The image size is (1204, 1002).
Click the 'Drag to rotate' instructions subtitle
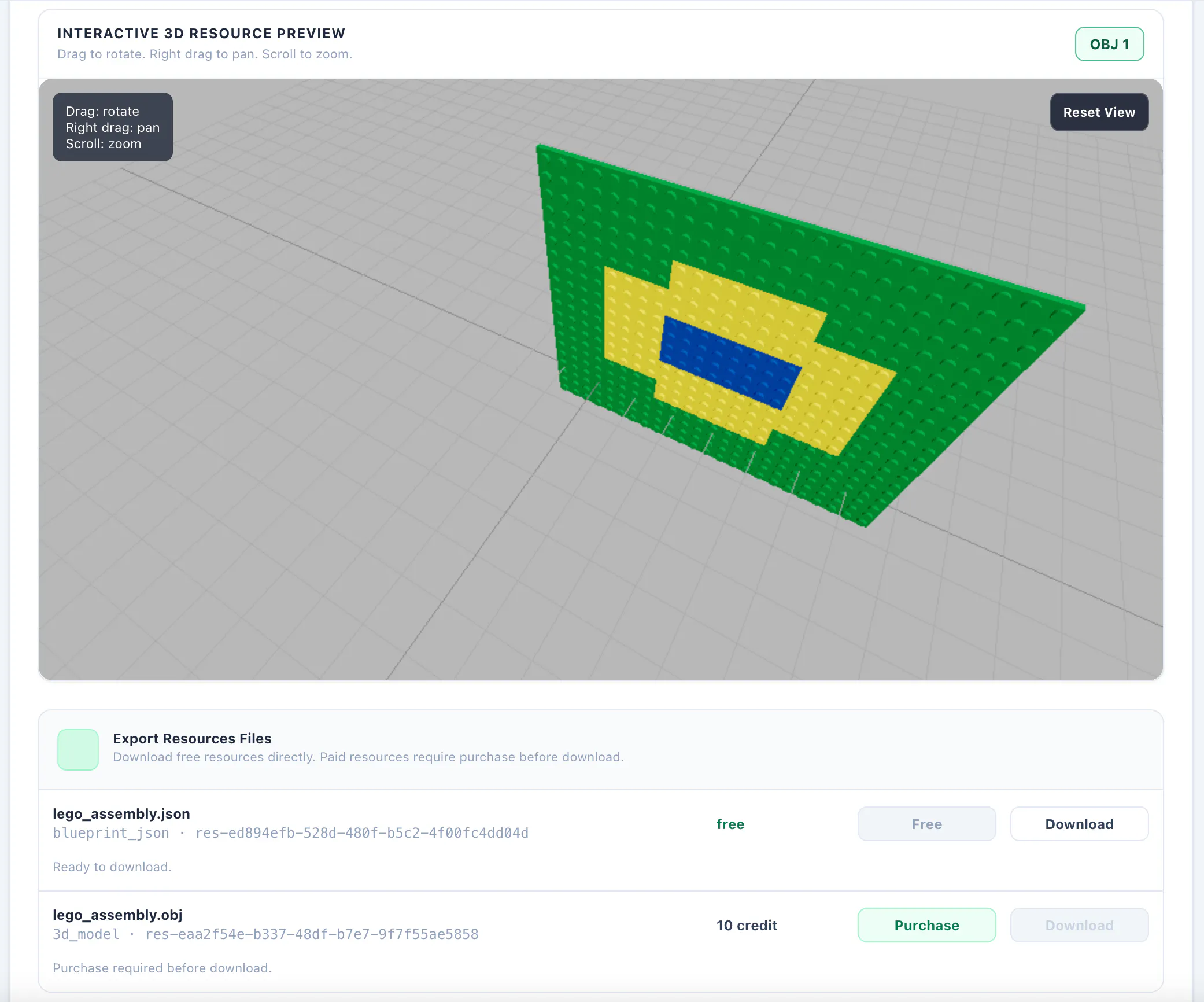point(205,54)
